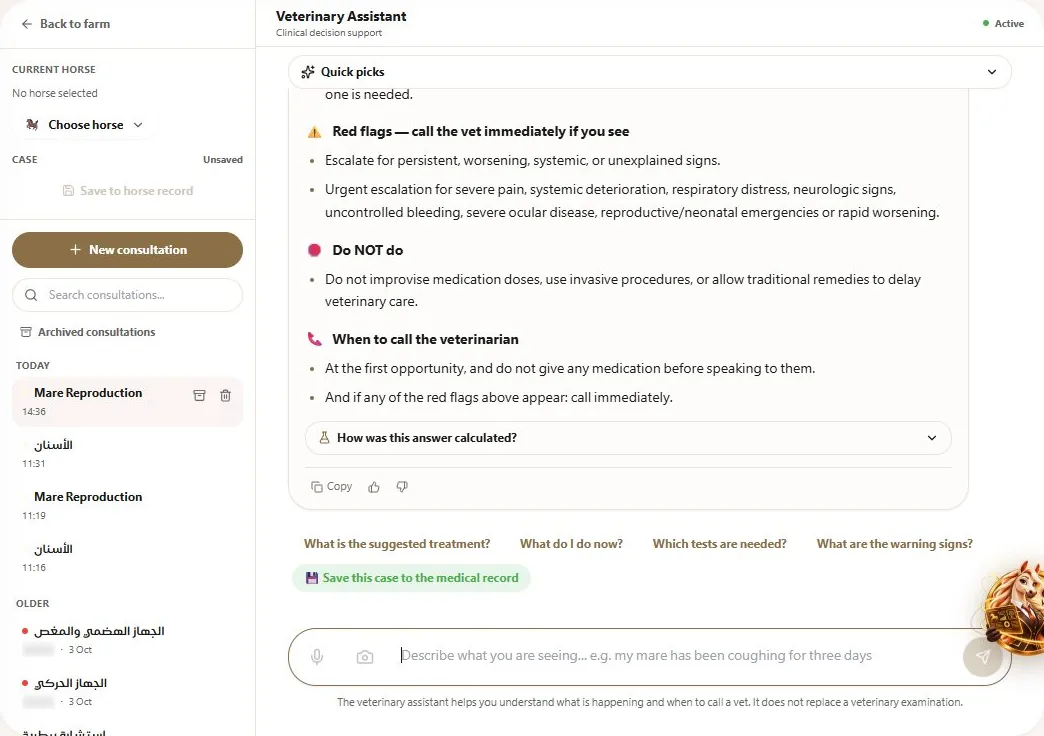Click the red Do NOT do circle icon
The image size is (1044, 736).
tap(314, 250)
